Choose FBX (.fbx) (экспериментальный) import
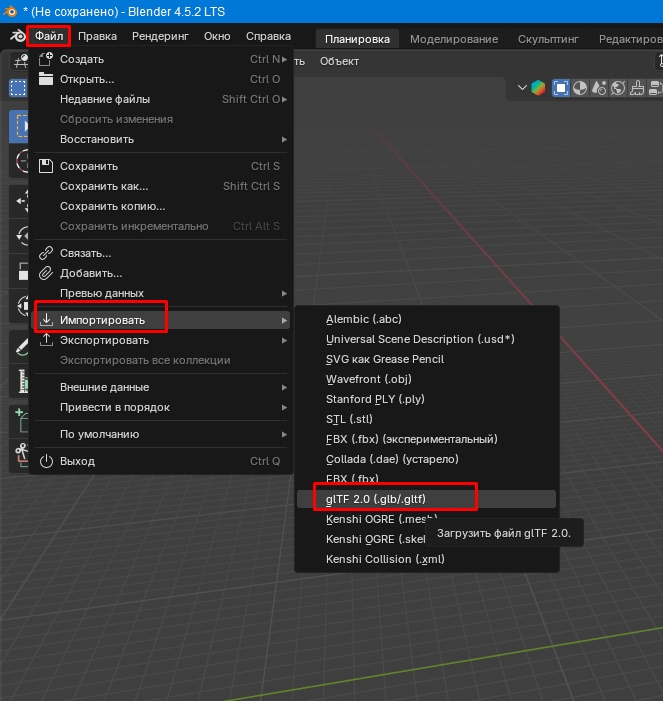663x701 pixels. point(427,439)
